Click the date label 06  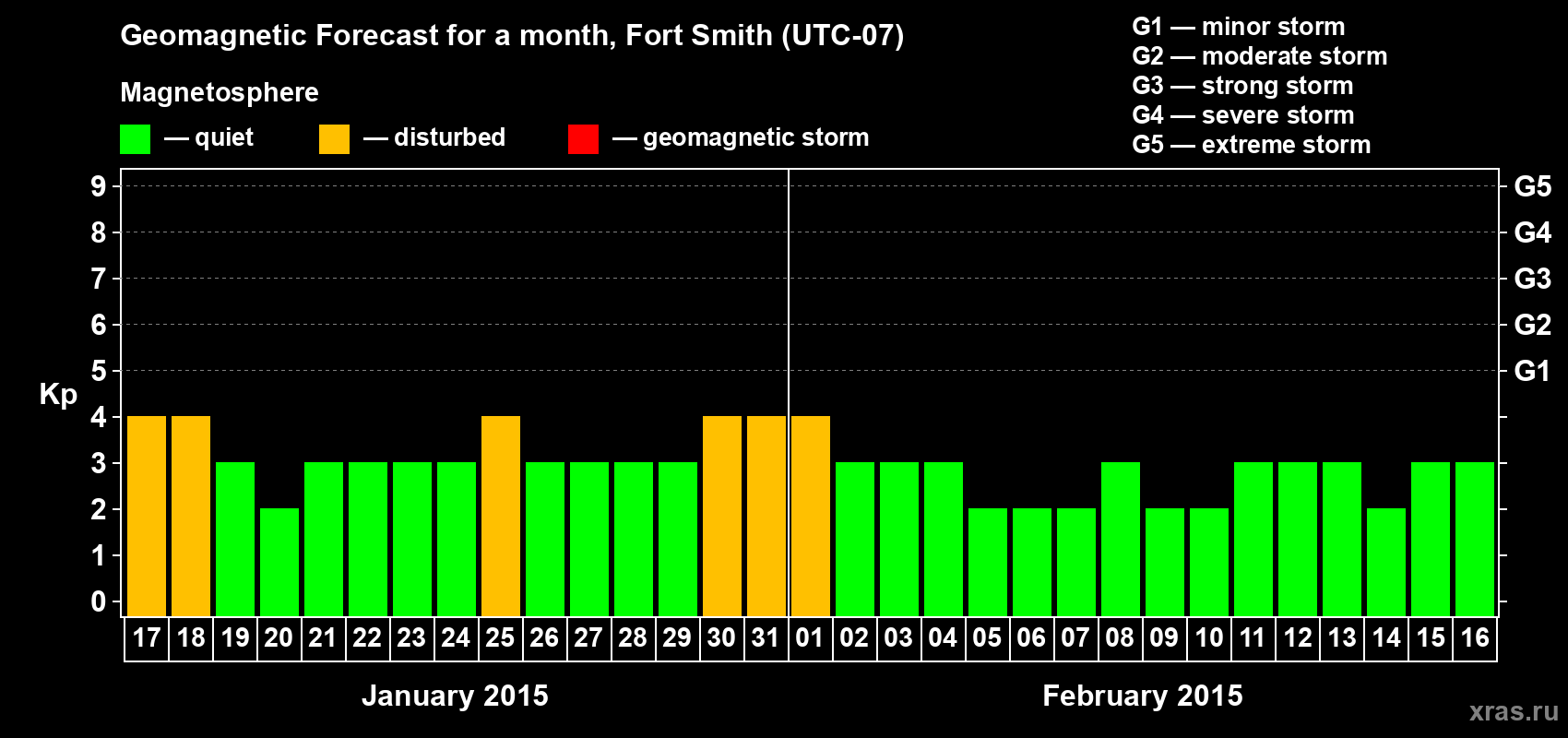[1031, 638]
